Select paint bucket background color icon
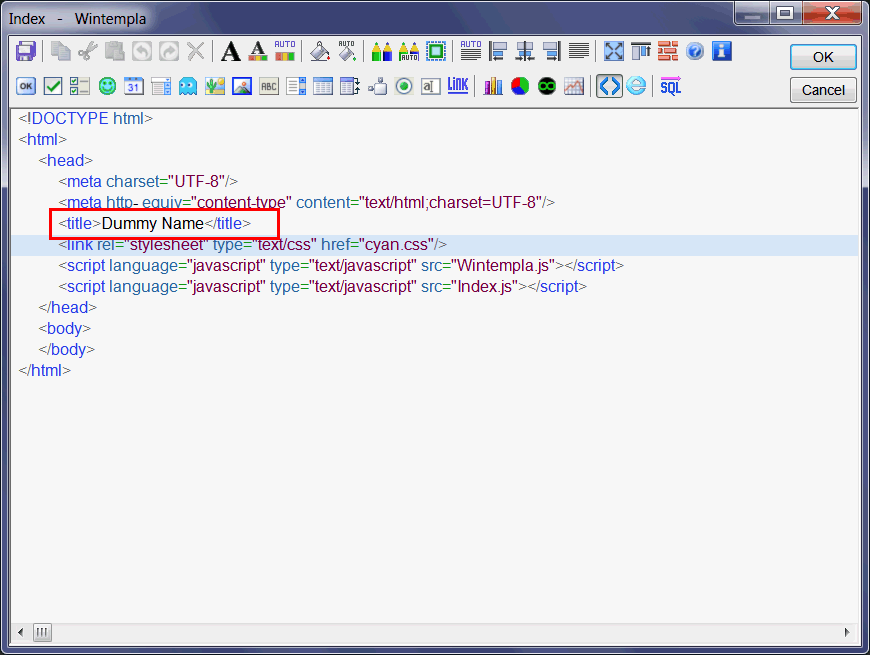 coord(320,52)
